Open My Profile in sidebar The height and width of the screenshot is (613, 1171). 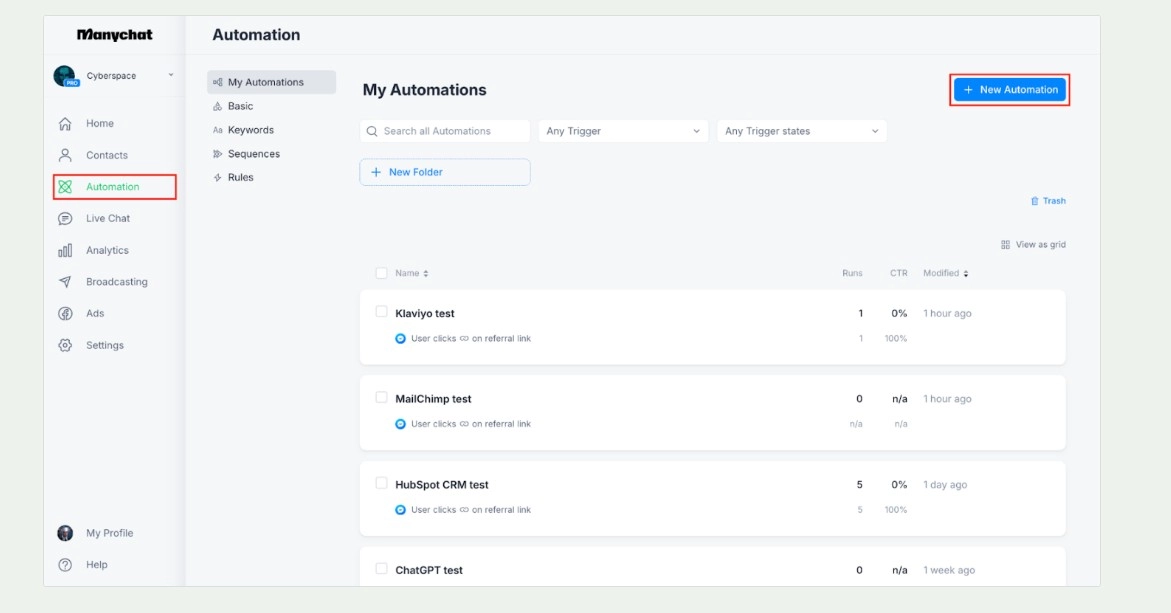110,533
